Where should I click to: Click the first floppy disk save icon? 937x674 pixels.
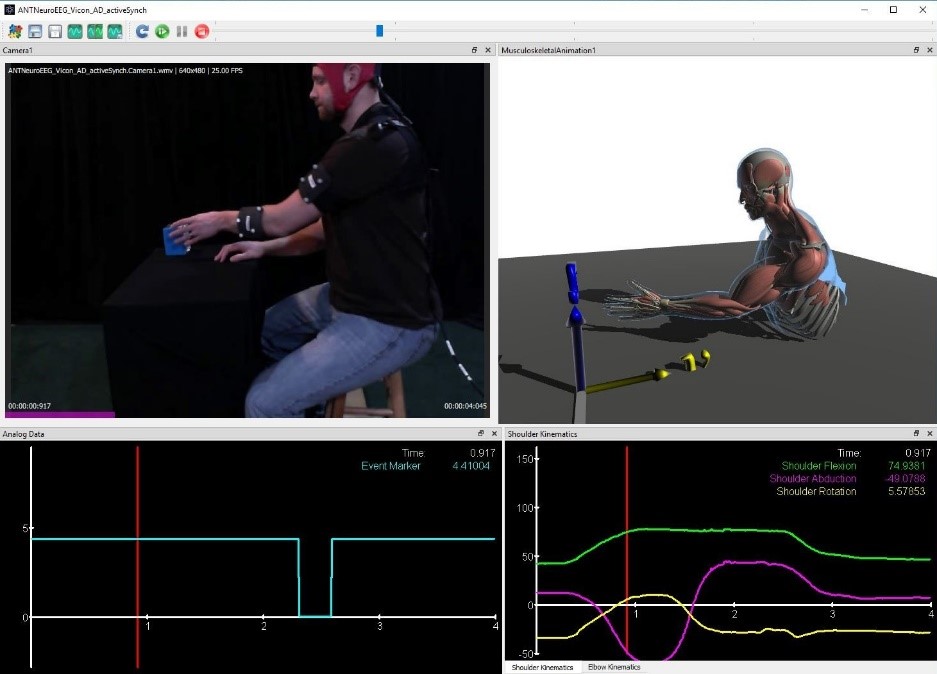(35, 31)
